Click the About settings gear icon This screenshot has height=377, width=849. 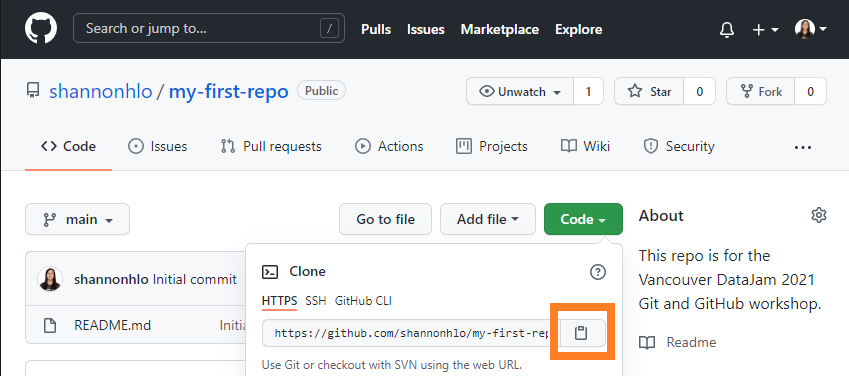pyautogui.click(x=819, y=216)
